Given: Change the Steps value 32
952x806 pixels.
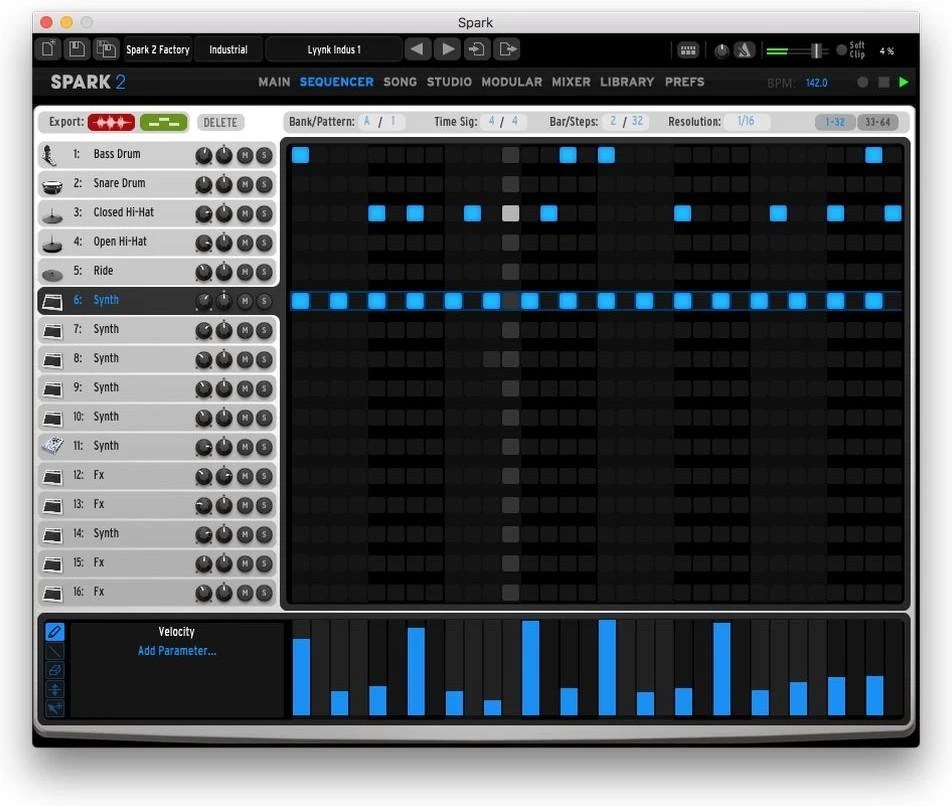Looking at the screenshot, I should tap(638, 121).
